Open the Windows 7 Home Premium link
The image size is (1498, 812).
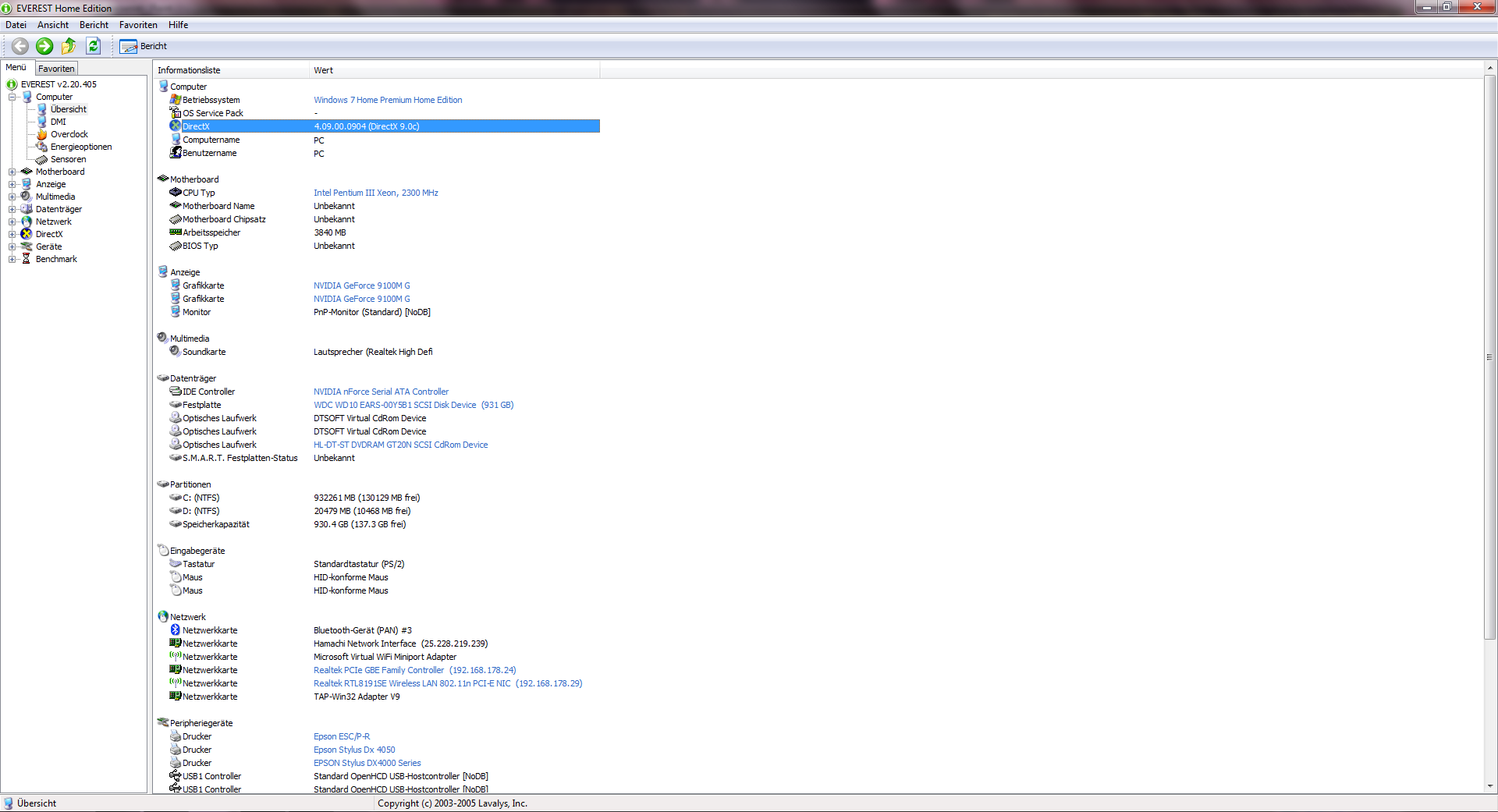tap(388, 100)
